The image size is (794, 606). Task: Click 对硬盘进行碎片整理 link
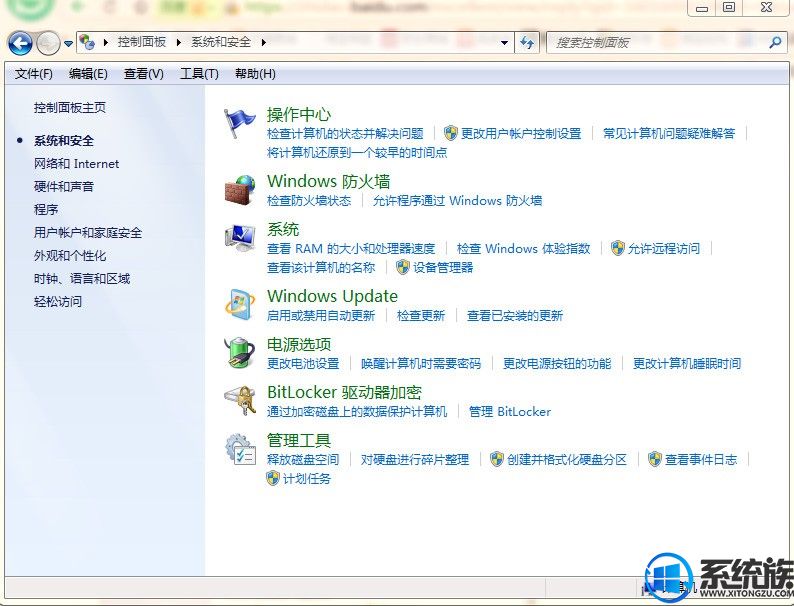click(415, 460)
